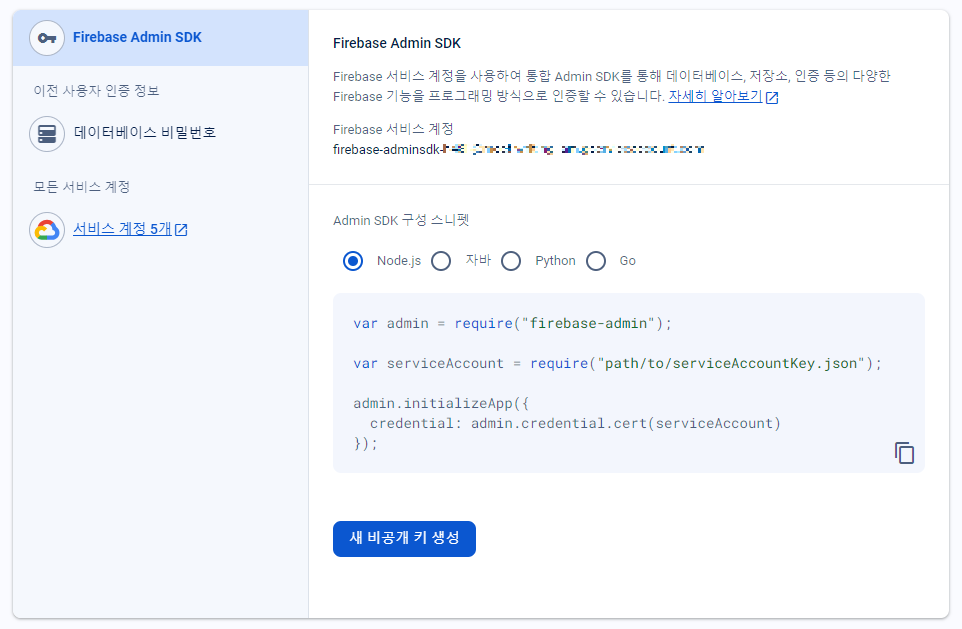Open the Firebase Admin SDK sidebar item

(x=160, y=38)
